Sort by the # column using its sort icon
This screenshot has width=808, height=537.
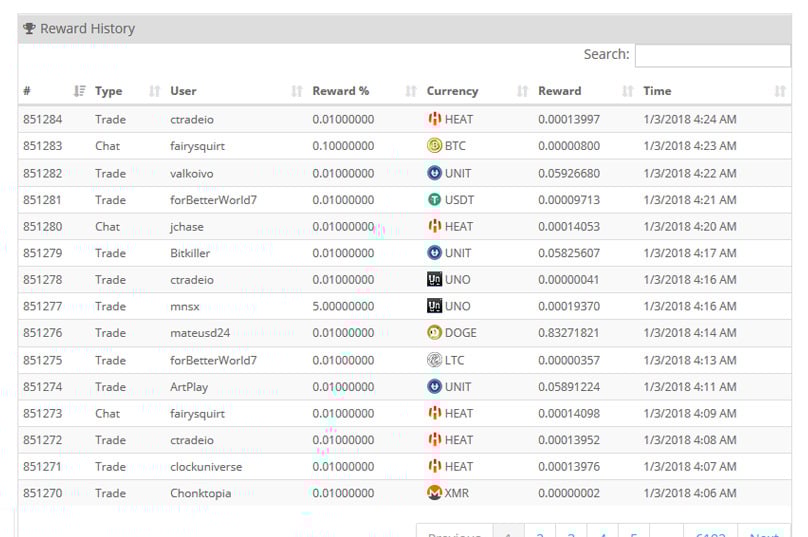[x=79, y=91]
